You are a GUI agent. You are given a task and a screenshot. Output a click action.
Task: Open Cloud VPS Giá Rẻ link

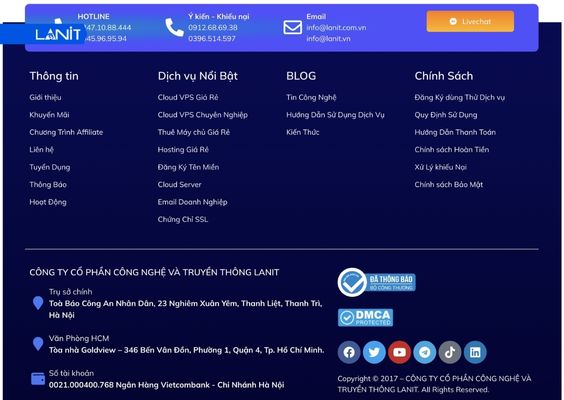tap(188, 97)
